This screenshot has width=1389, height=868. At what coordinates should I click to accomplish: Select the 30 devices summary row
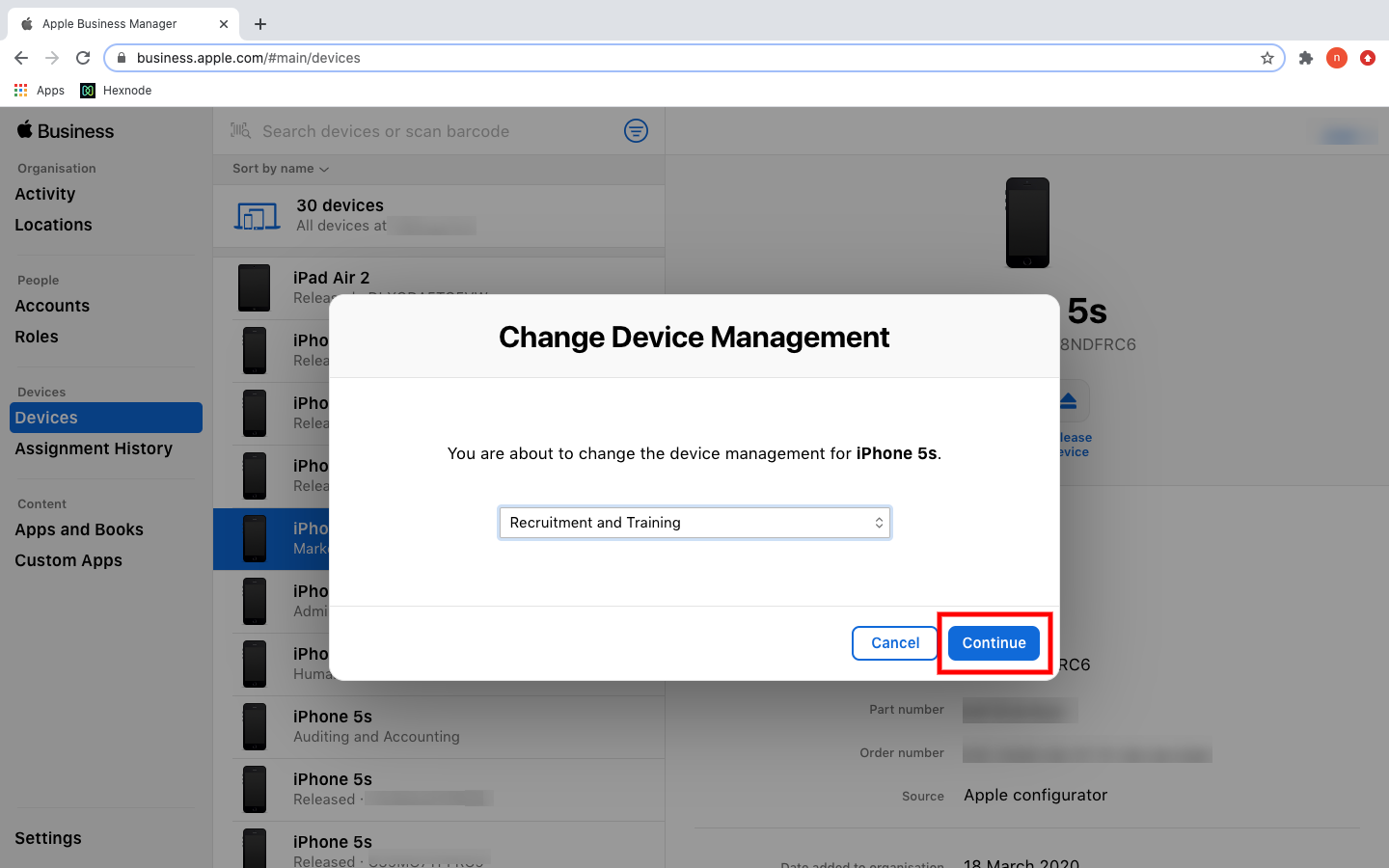coord(439,216)
